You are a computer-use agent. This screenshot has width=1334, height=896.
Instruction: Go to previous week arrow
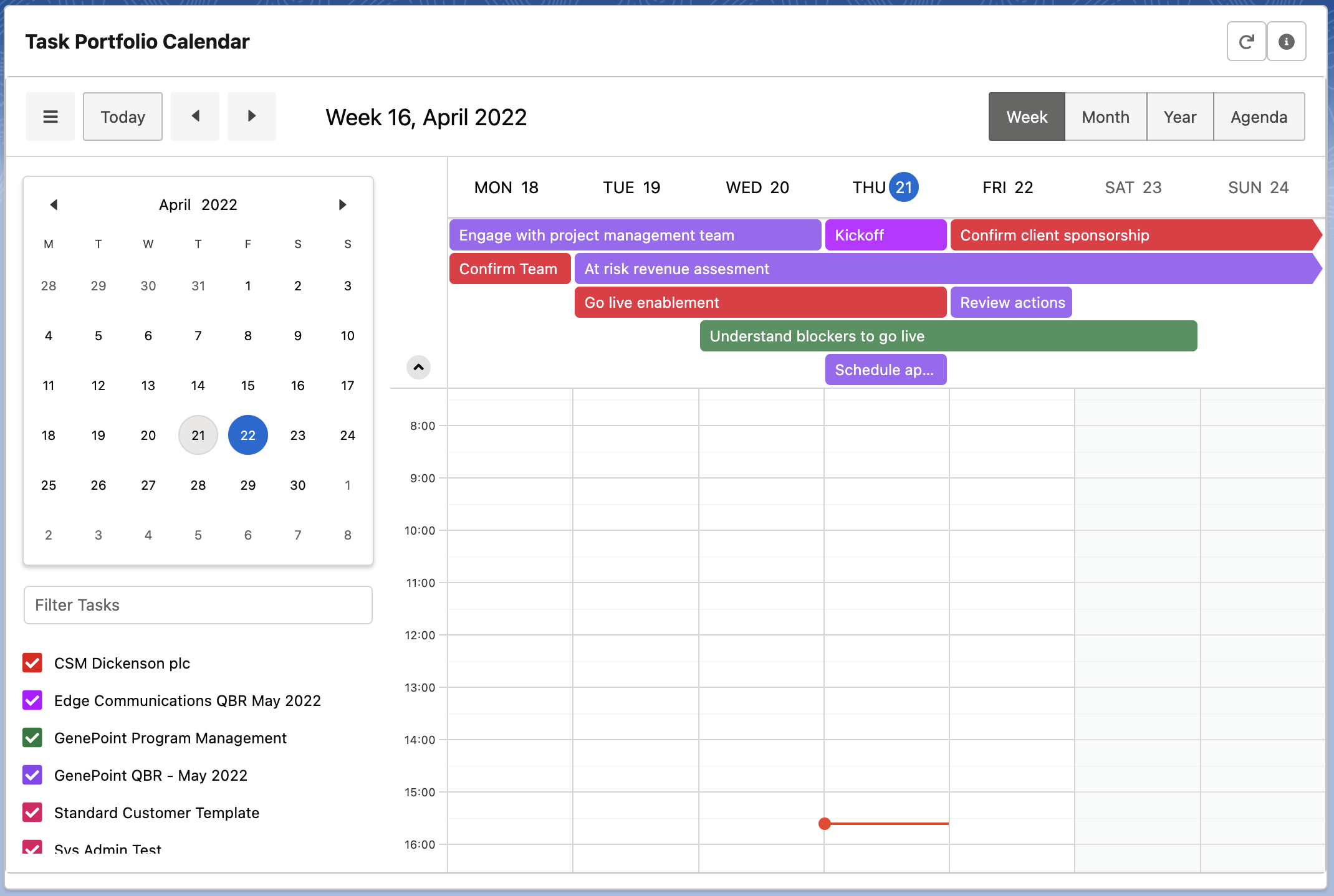[x=195, y=117]
